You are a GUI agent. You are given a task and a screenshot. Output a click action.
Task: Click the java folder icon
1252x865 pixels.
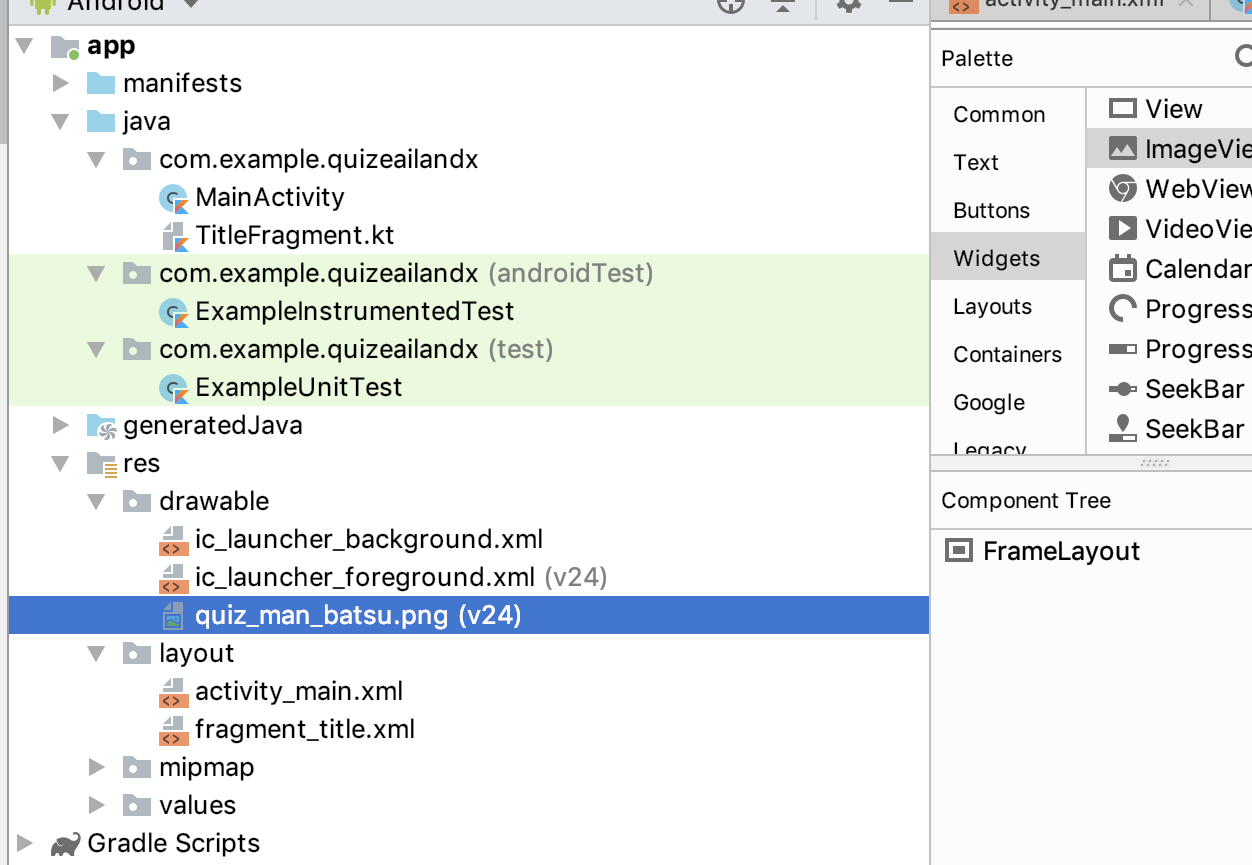101,121
